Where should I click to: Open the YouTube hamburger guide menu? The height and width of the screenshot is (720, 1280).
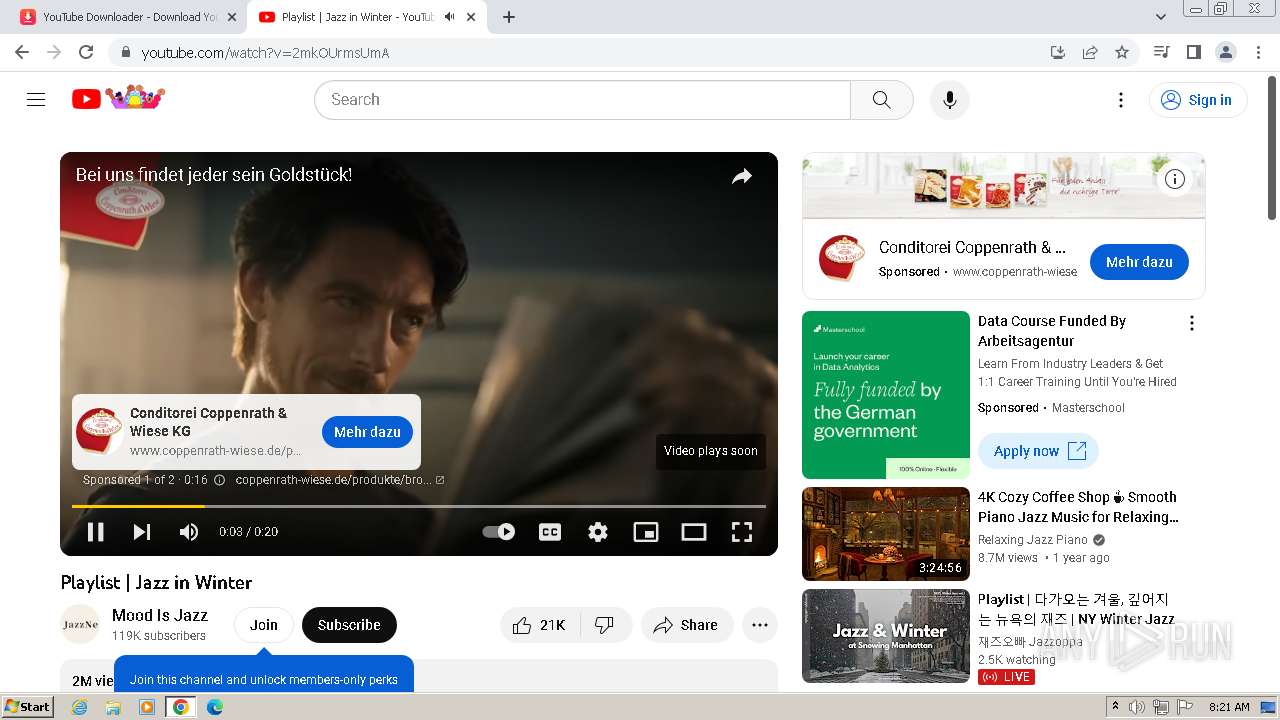pos(36,99)
